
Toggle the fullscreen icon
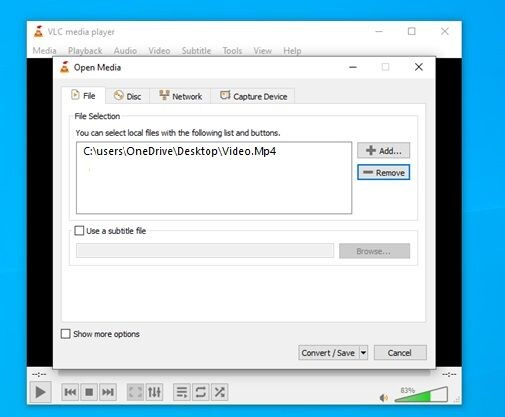135,392
